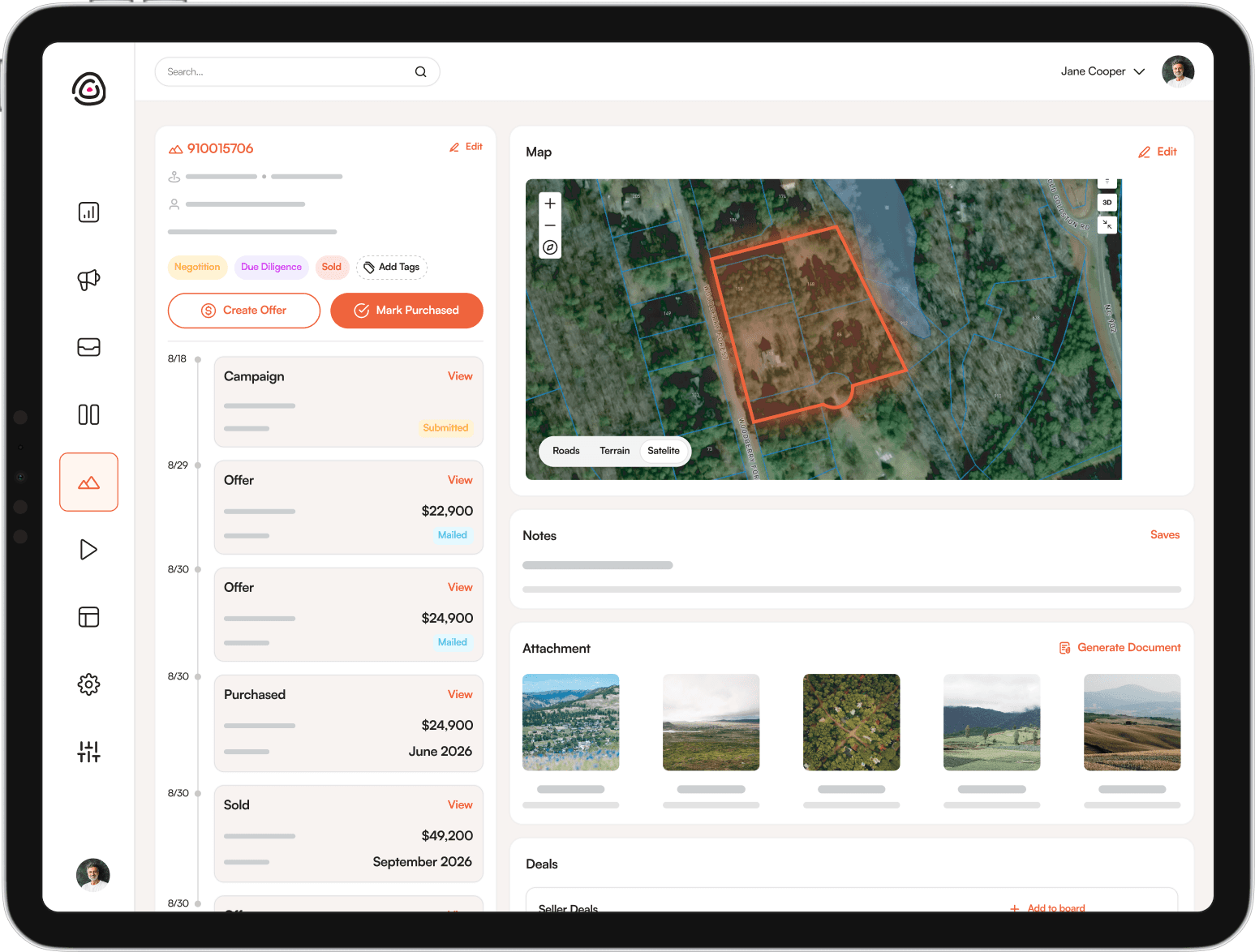Click Saves in the Notes panel
Viewport: 1255px width, 952px height.
tap(1165, 535)
